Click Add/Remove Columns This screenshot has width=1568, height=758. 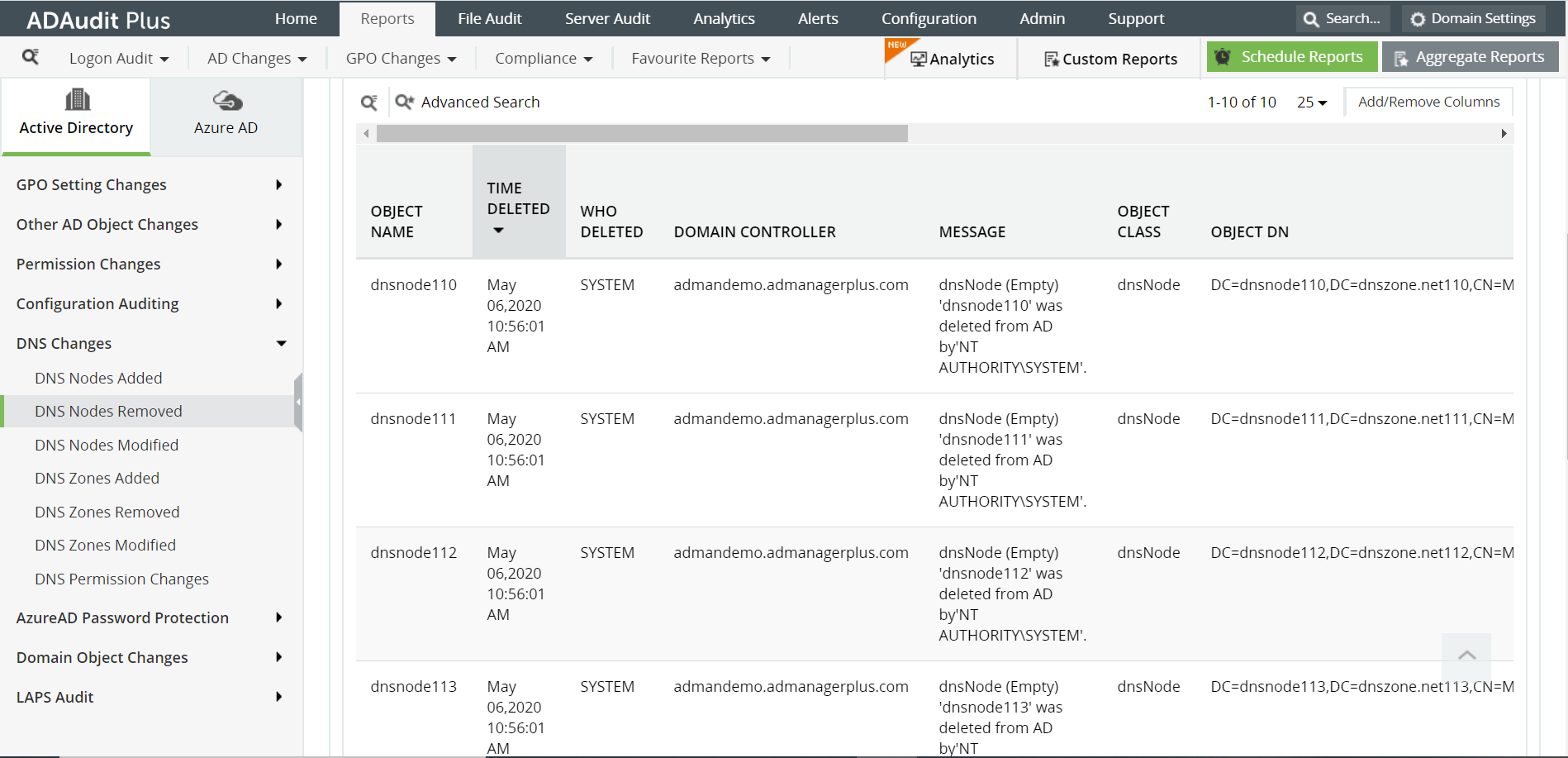[1428, 101]
